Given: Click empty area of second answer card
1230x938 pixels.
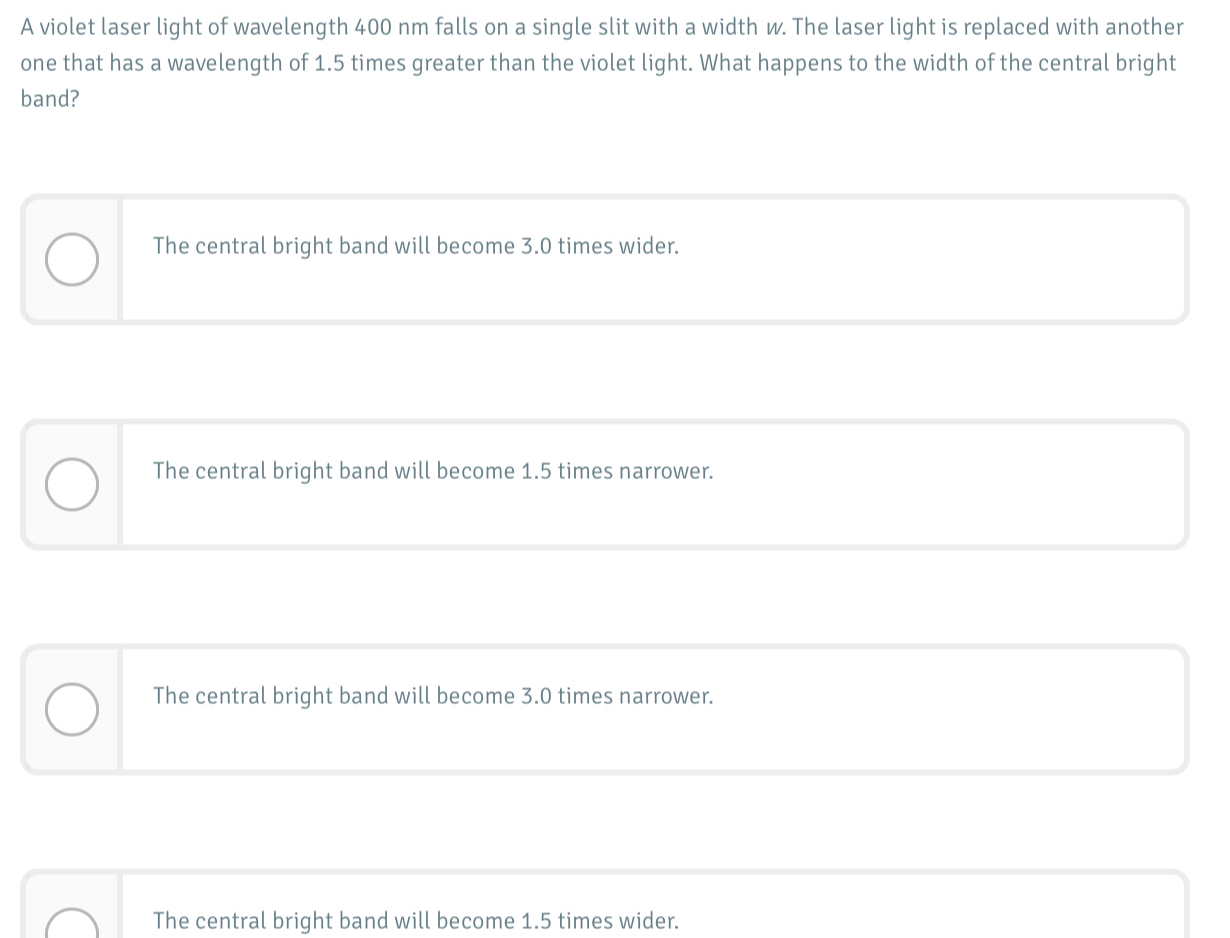Looking at the screenshot, I should tap(950, 485).
